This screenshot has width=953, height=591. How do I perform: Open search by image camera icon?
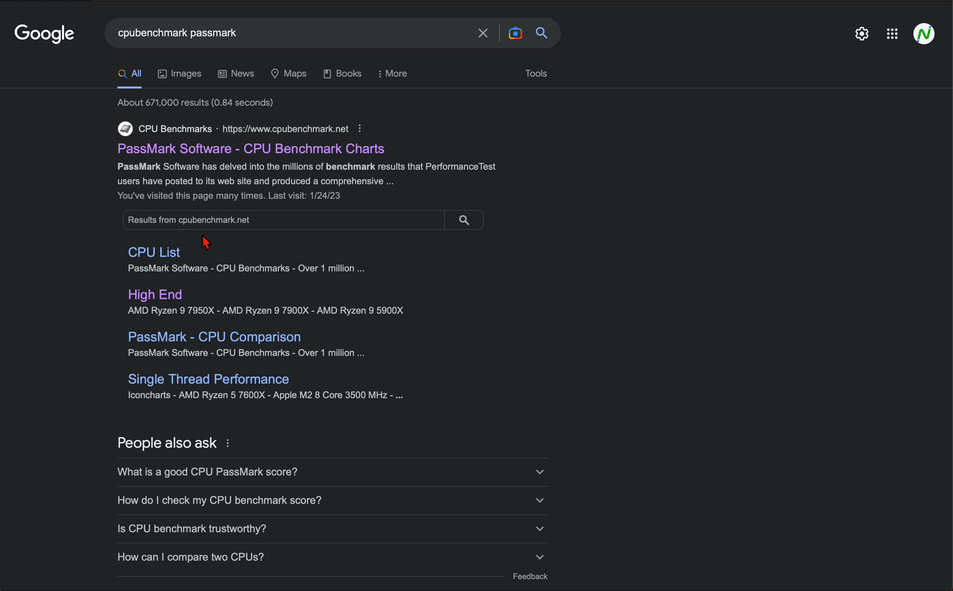515,33
